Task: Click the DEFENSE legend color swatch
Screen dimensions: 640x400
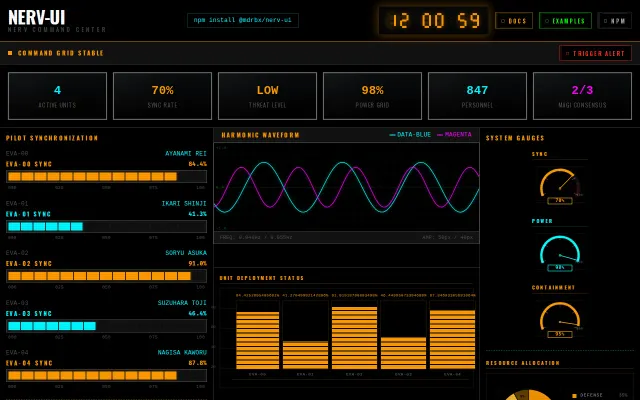Action: pos(574,396)
